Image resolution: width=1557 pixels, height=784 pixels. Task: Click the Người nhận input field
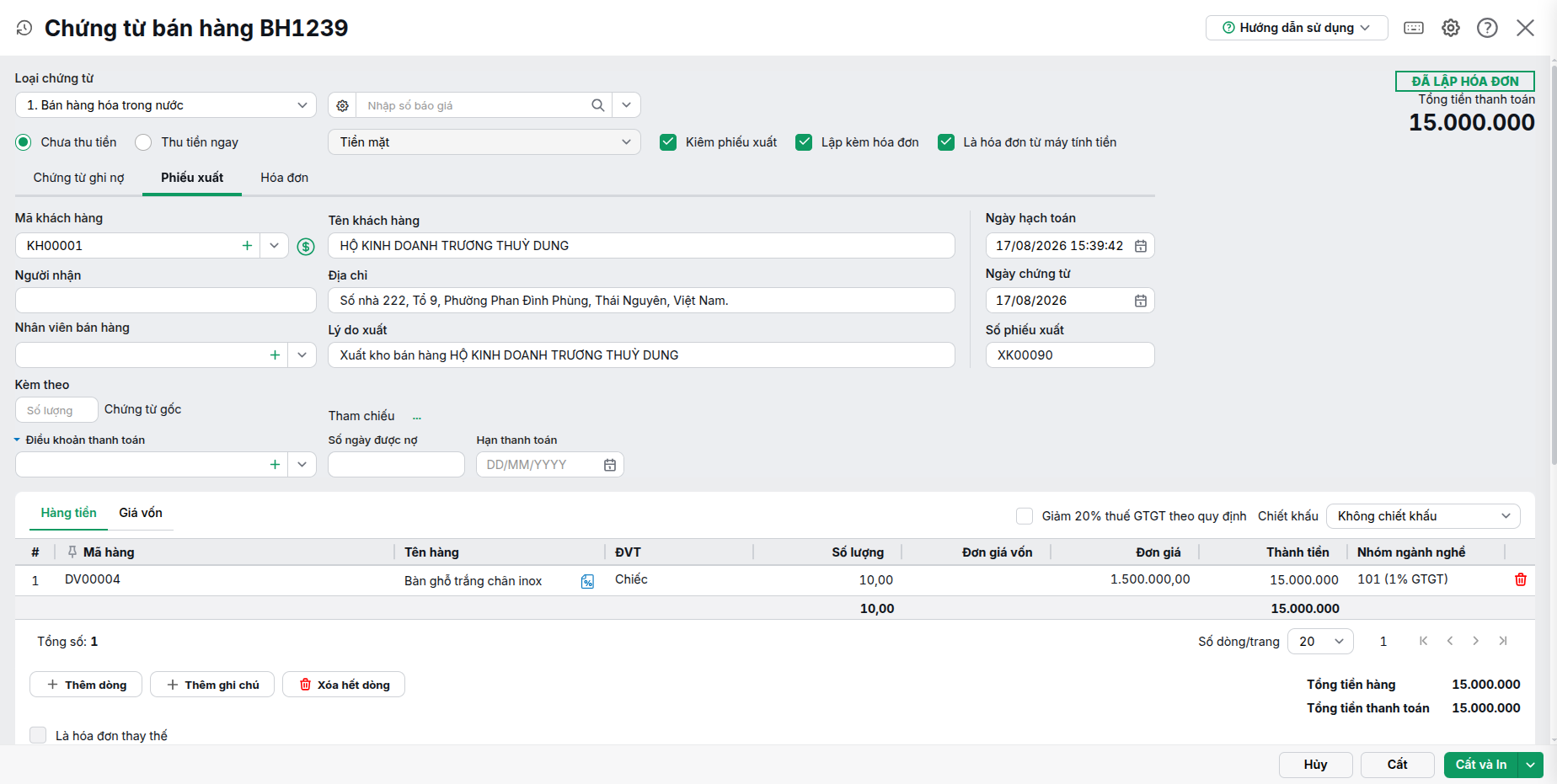tap(166, 301)
